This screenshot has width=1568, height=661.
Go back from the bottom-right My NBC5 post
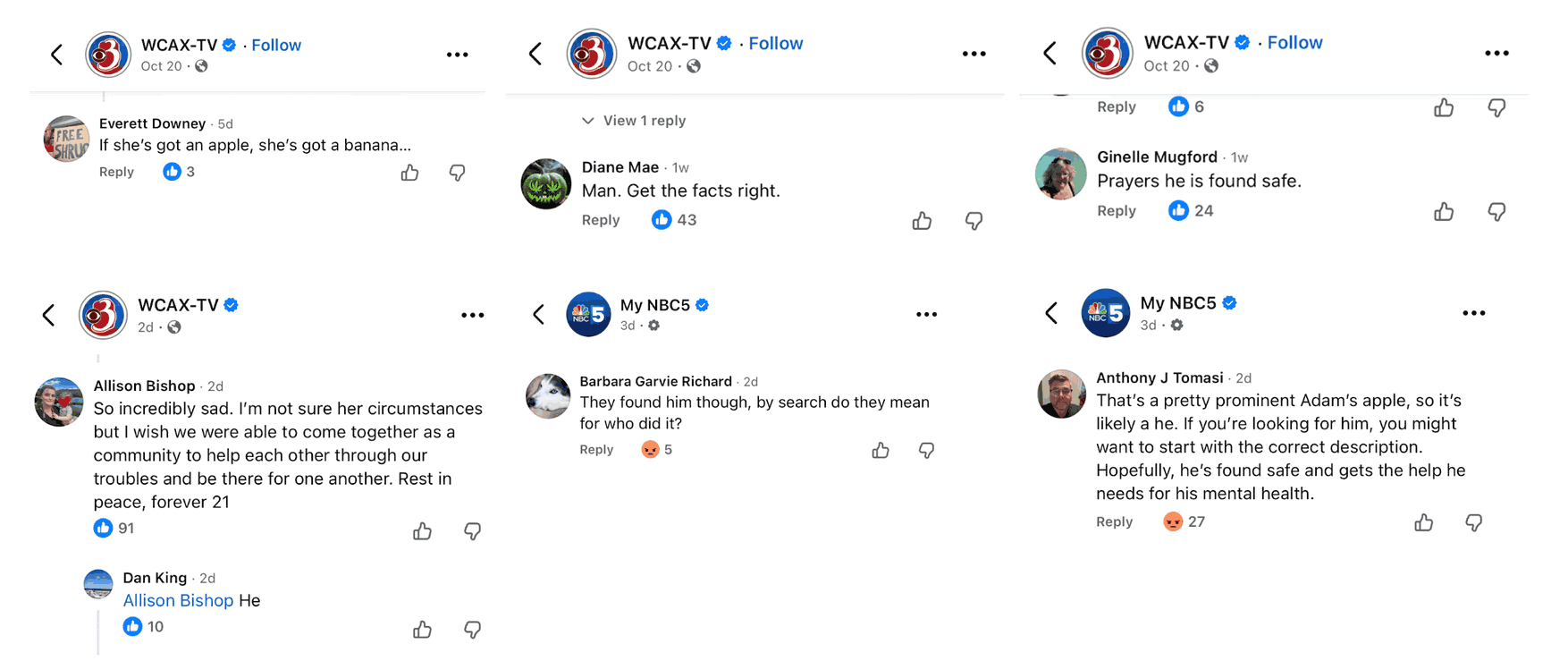[1051, 313]
